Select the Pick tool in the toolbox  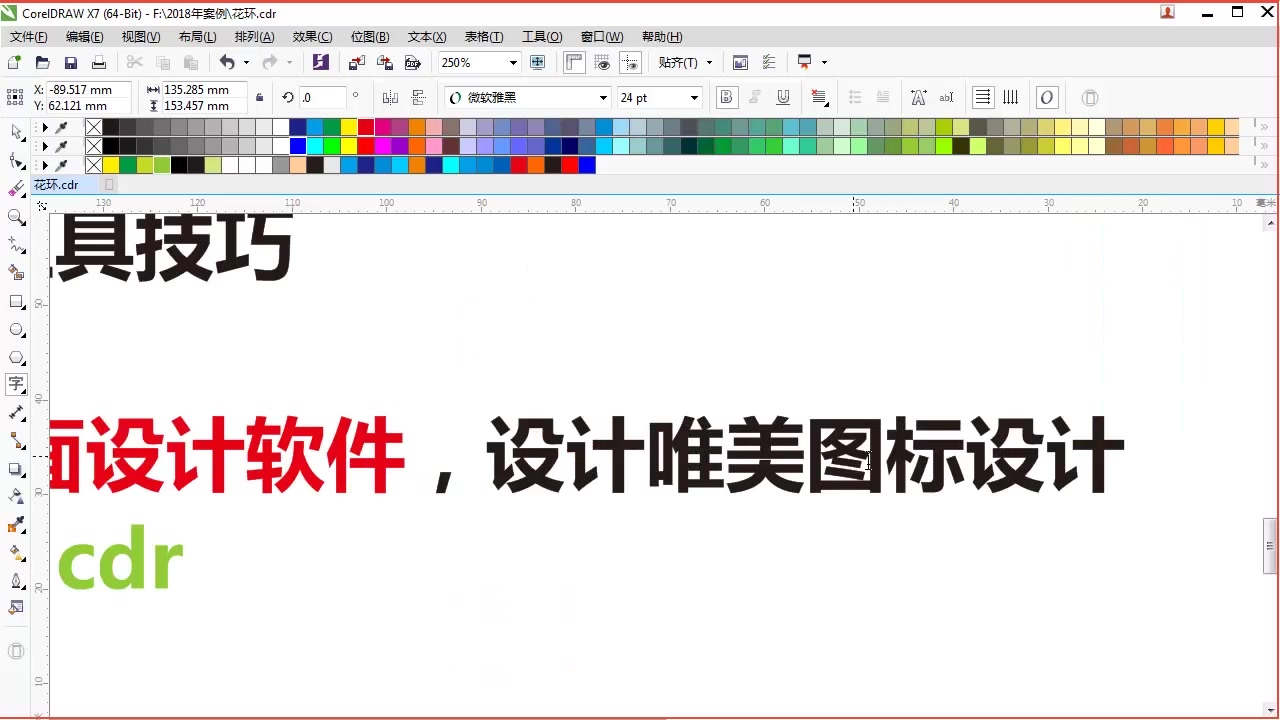click(x=15, y=133)
